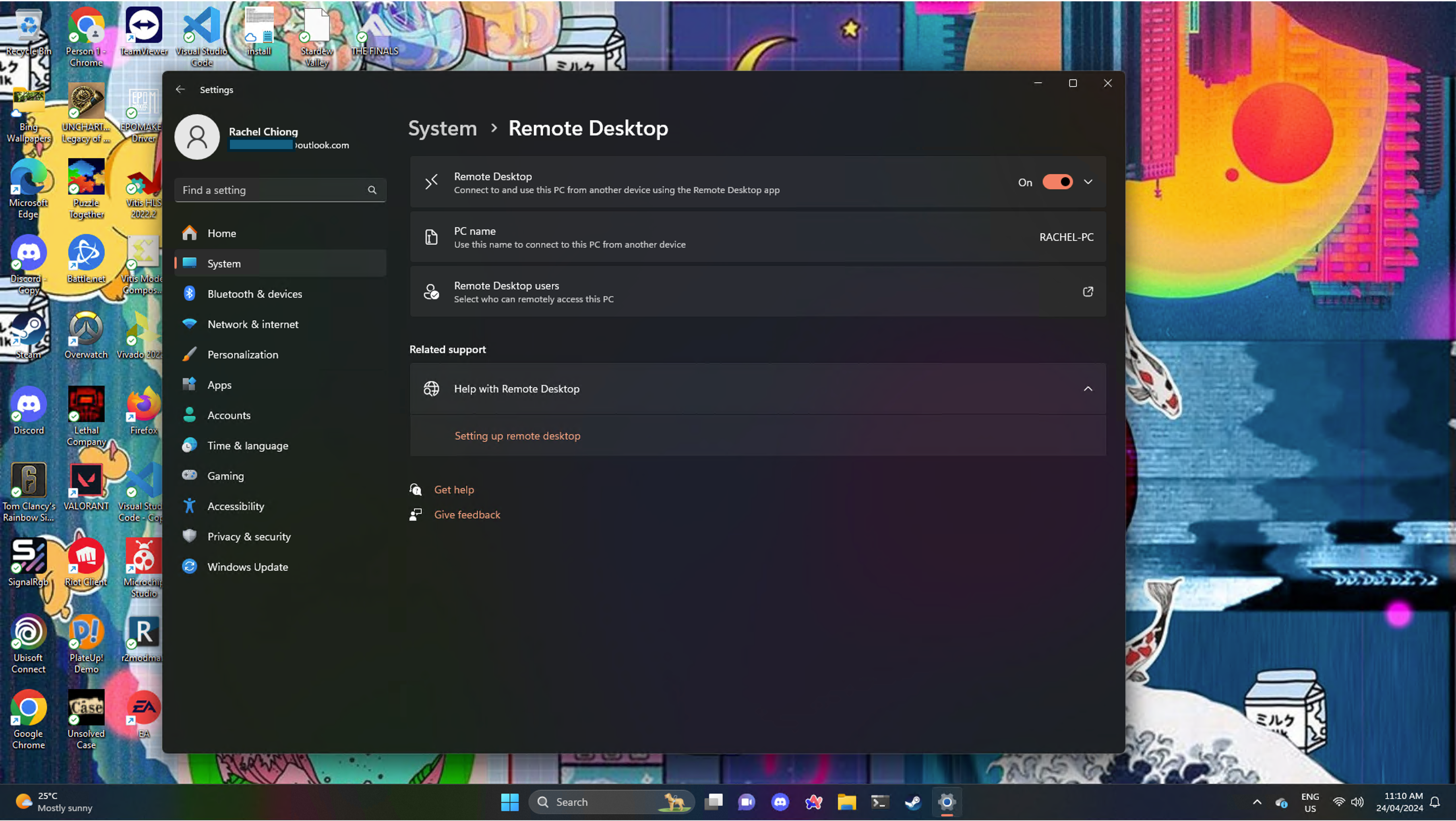
Task: Open Bluetooth & devices settings menu
Action: click(254, 293)
